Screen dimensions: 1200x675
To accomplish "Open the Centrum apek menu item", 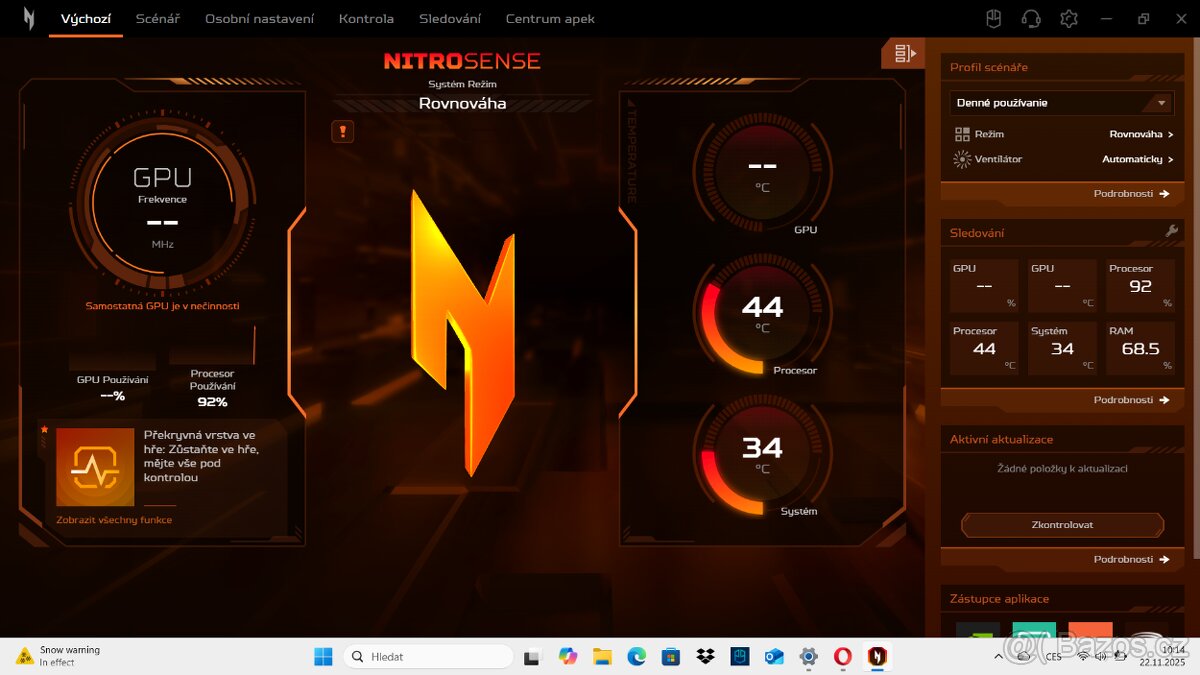I will coord(550,18).
